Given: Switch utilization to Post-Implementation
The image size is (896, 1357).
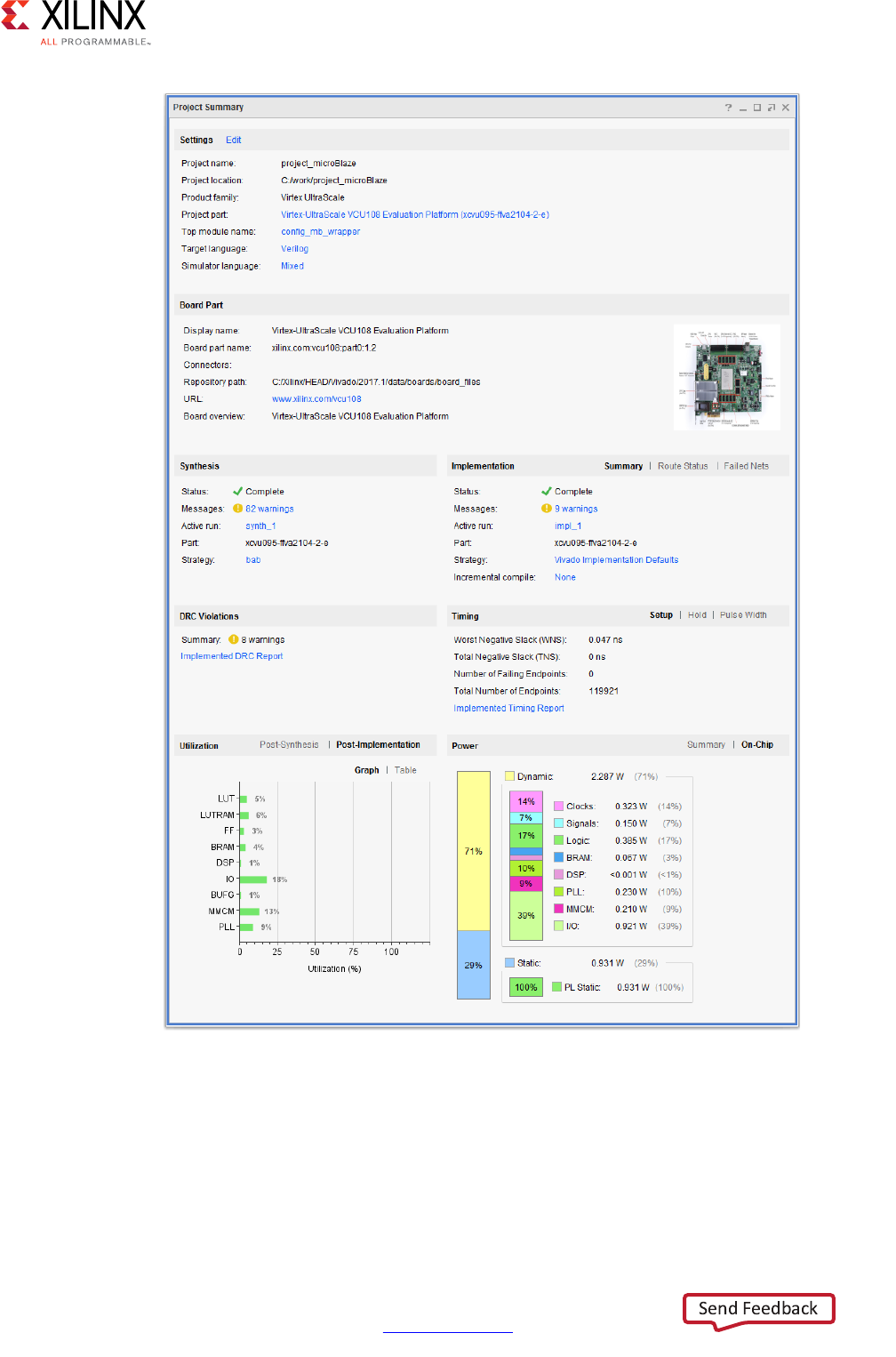Looking at the screenshot, I should (379, 745).
